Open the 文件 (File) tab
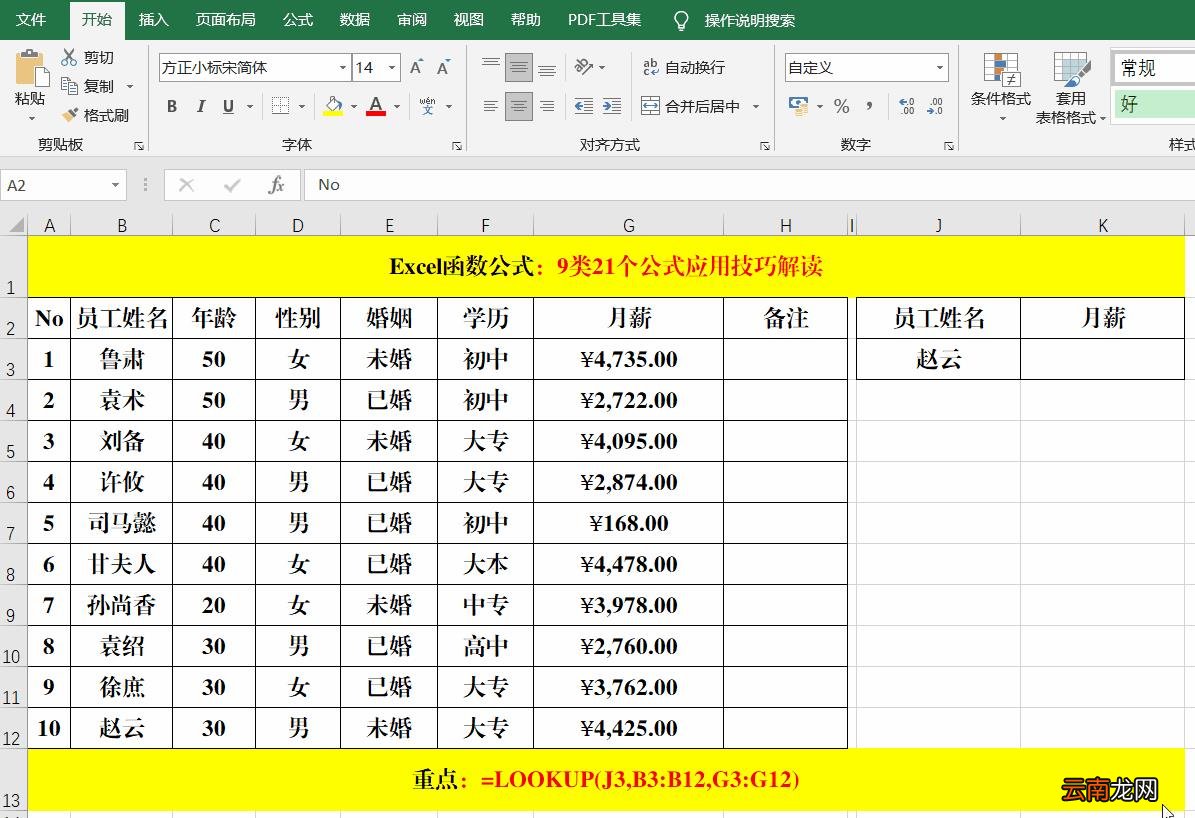The image size is (1195, 818). tap(31, 20)
